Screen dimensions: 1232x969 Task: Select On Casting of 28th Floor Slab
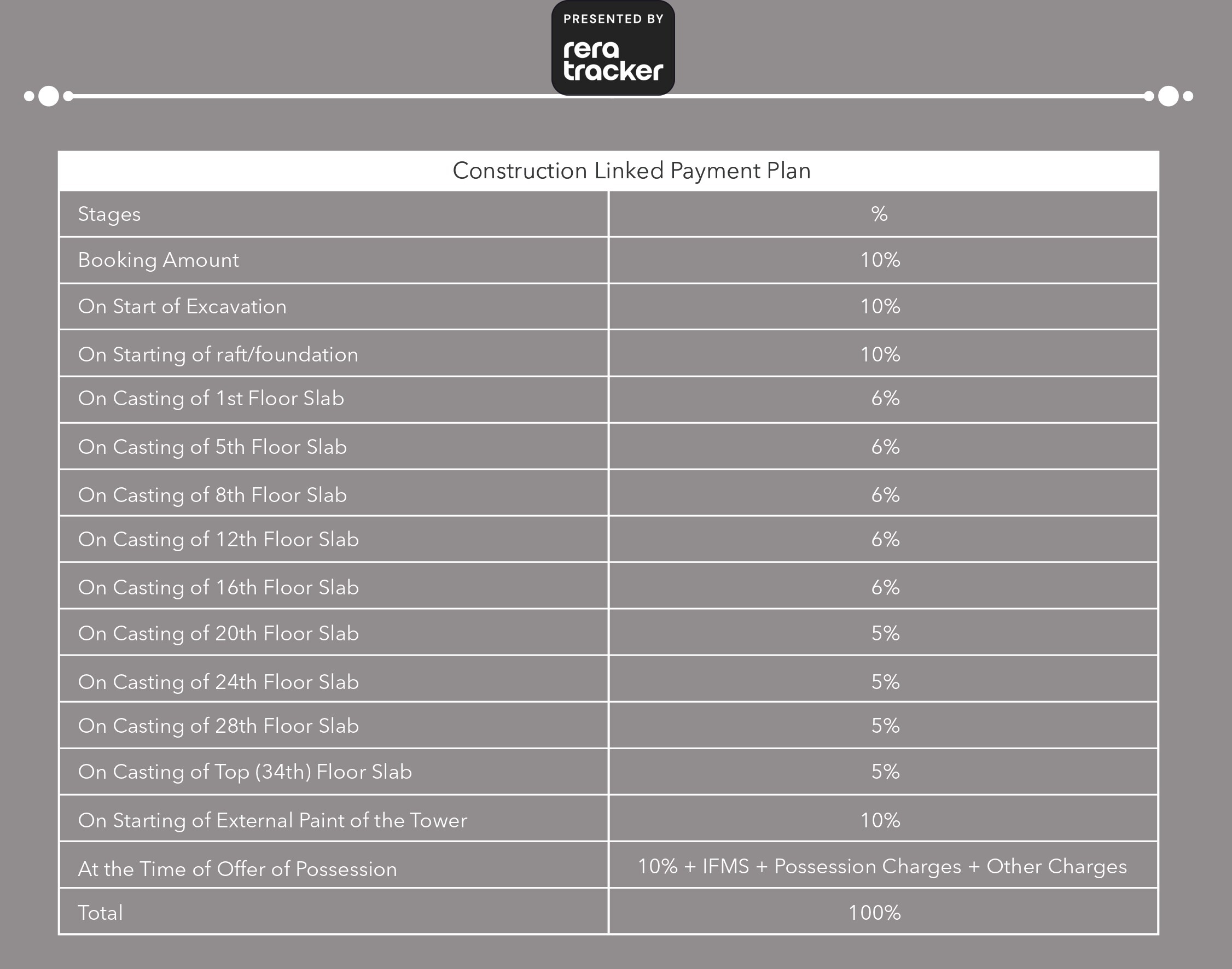coord(218,726)
